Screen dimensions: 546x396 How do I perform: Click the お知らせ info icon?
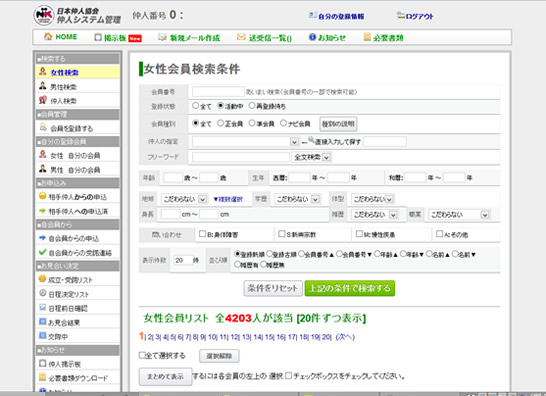312,37
